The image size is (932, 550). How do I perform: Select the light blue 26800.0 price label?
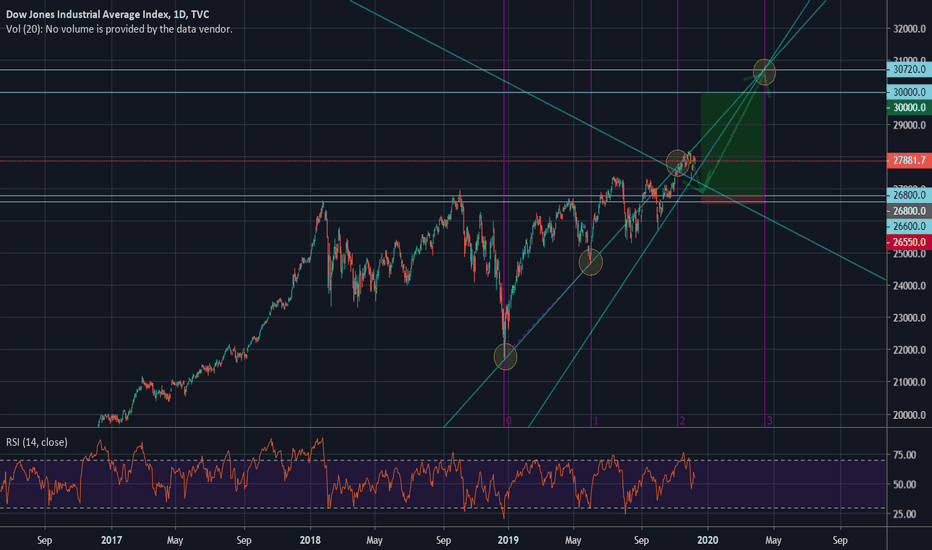tap(909, 195)
